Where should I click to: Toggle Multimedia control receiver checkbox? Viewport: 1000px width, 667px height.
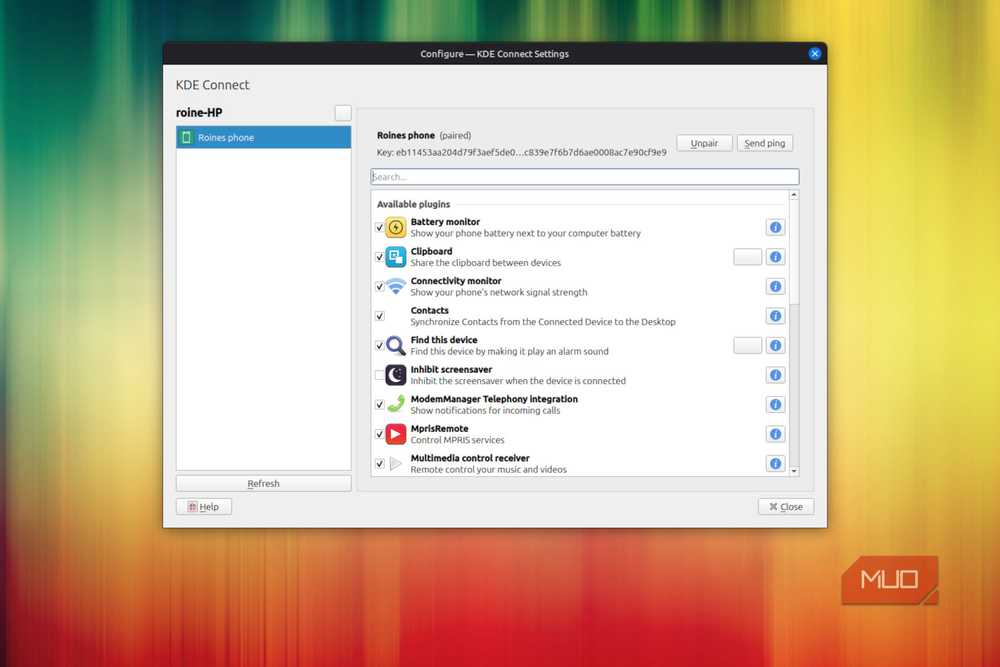(379, 464)
